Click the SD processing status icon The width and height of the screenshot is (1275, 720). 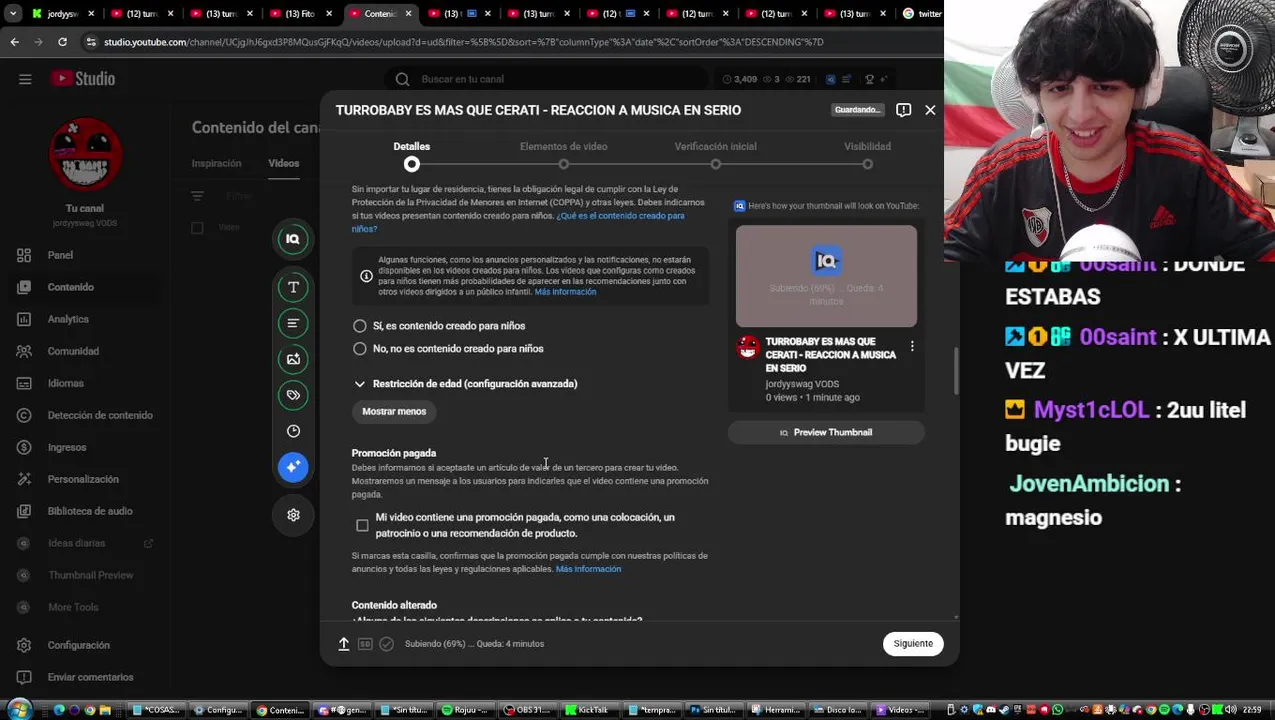(x=365, y=644)
